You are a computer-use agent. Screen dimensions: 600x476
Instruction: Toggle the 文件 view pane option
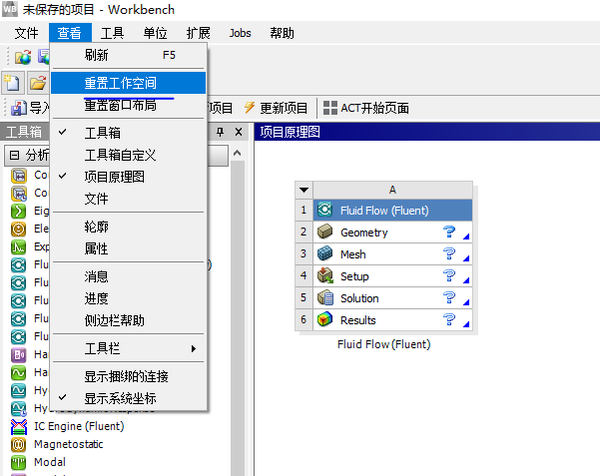click(129, 199)
